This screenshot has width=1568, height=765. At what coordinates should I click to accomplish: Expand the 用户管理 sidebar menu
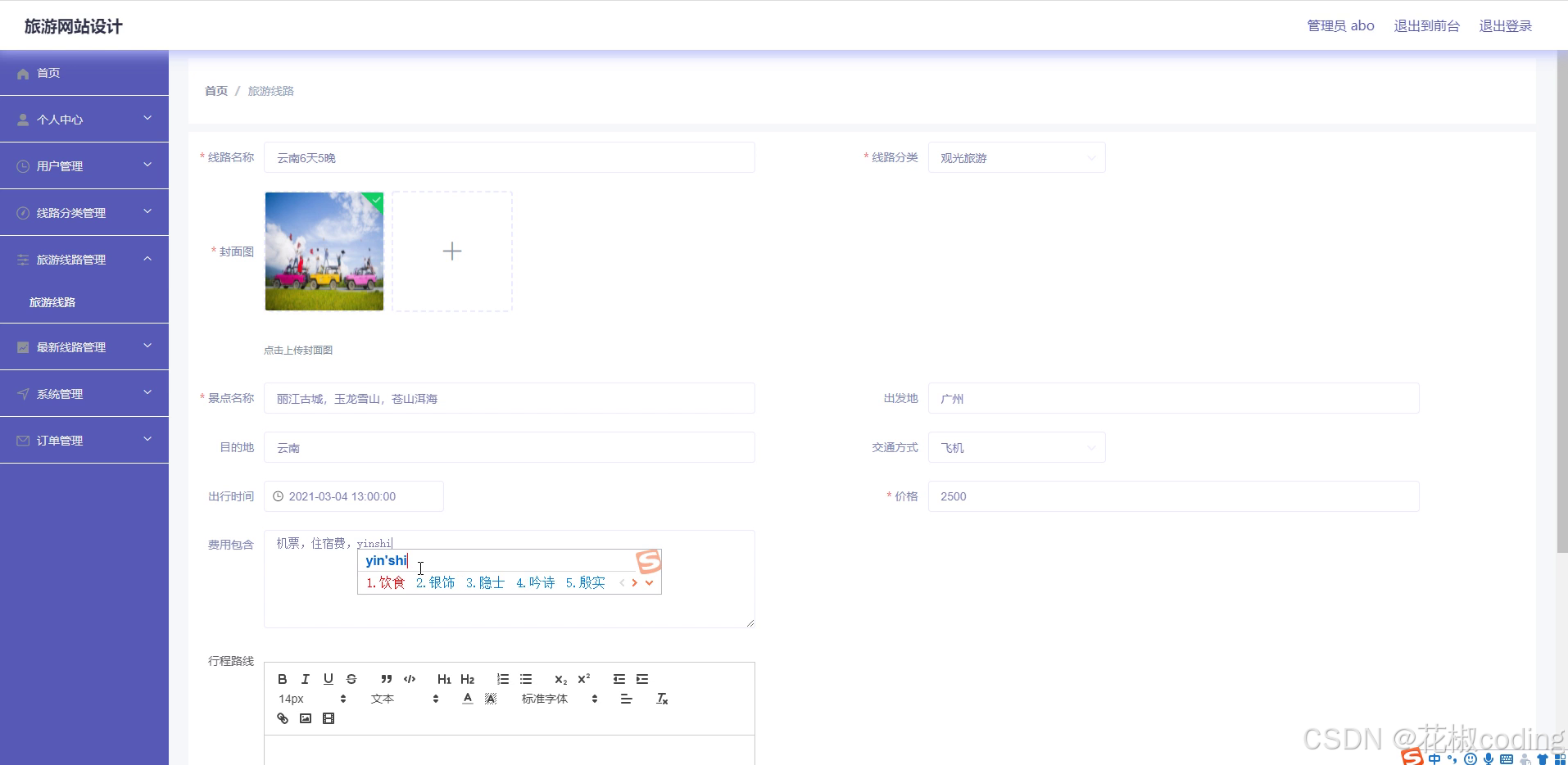(x=84, y=165)
